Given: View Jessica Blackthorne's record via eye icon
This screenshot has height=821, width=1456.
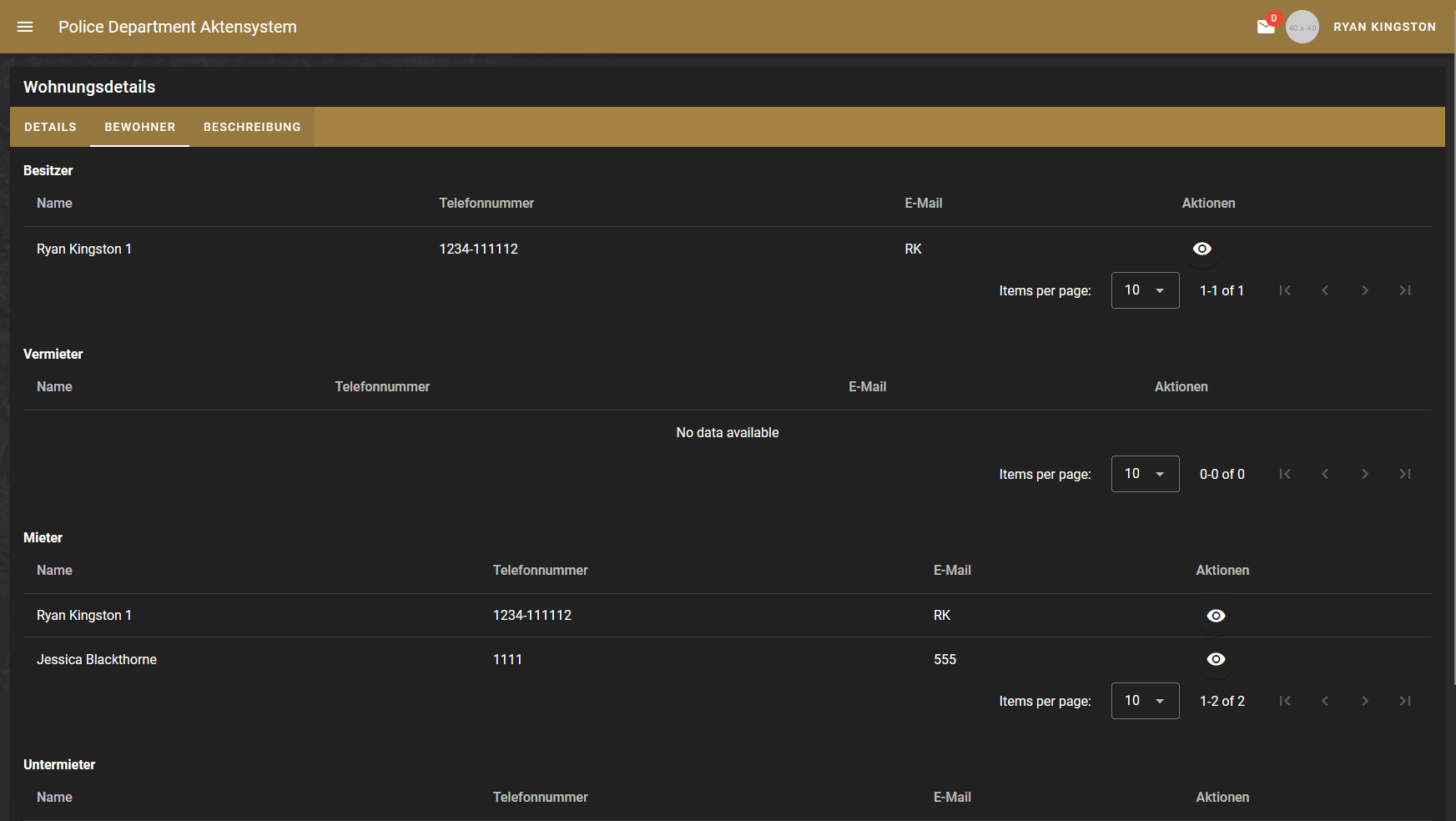Looking at the screenshot, I should coord(1216,659).
